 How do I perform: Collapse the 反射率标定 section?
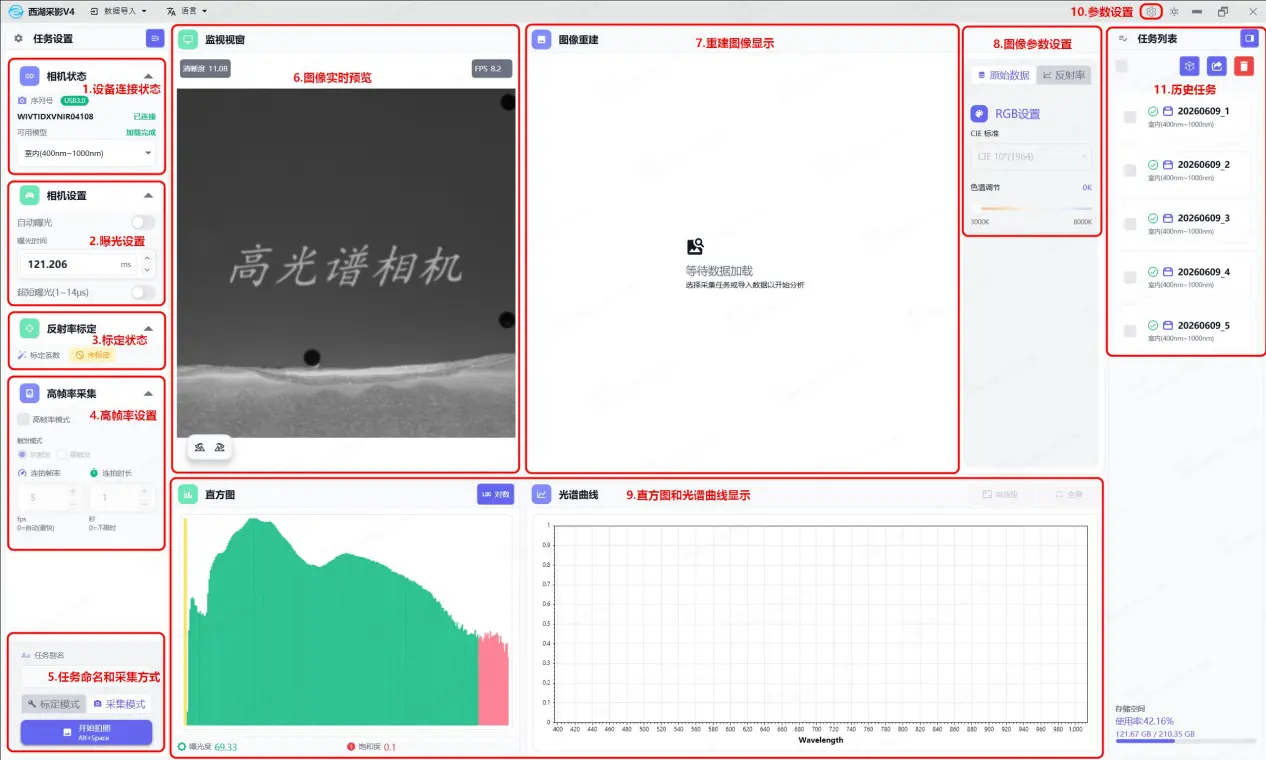point(148,328)
